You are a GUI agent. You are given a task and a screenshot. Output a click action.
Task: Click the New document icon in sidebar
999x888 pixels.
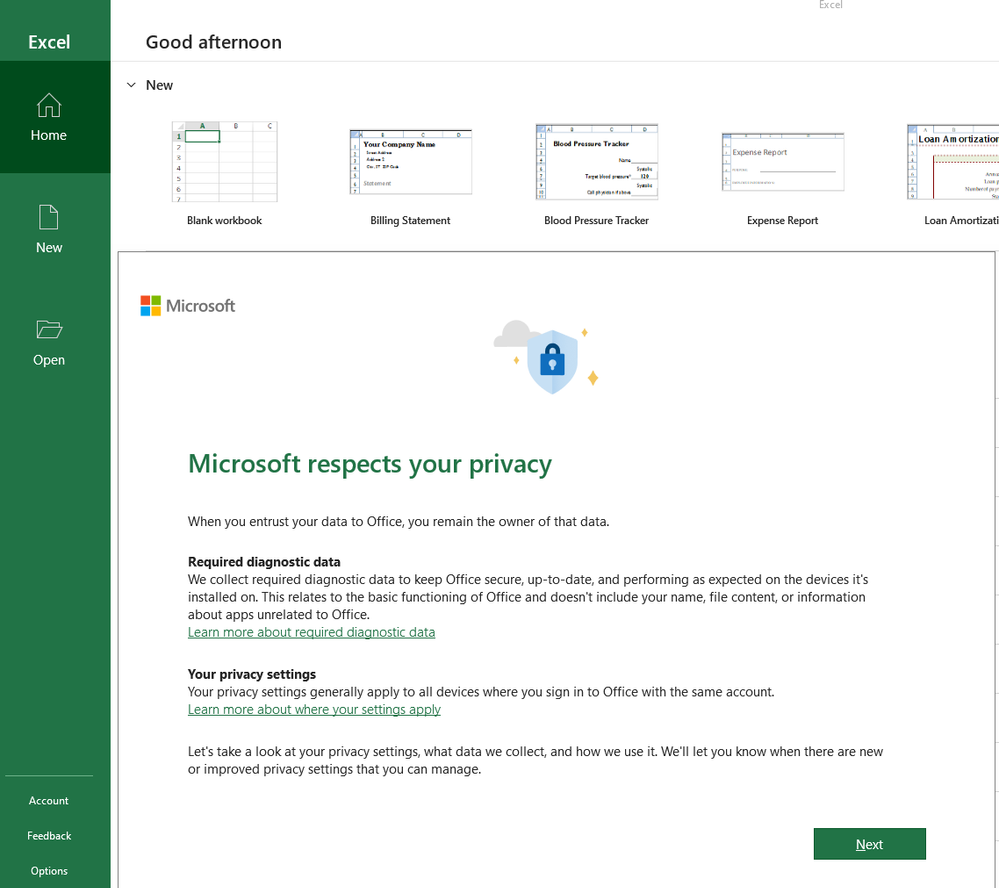[48, 217]
